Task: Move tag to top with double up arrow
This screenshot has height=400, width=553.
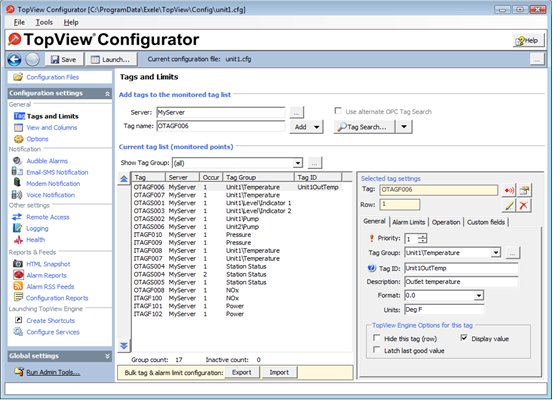Action: coord(124,179)
